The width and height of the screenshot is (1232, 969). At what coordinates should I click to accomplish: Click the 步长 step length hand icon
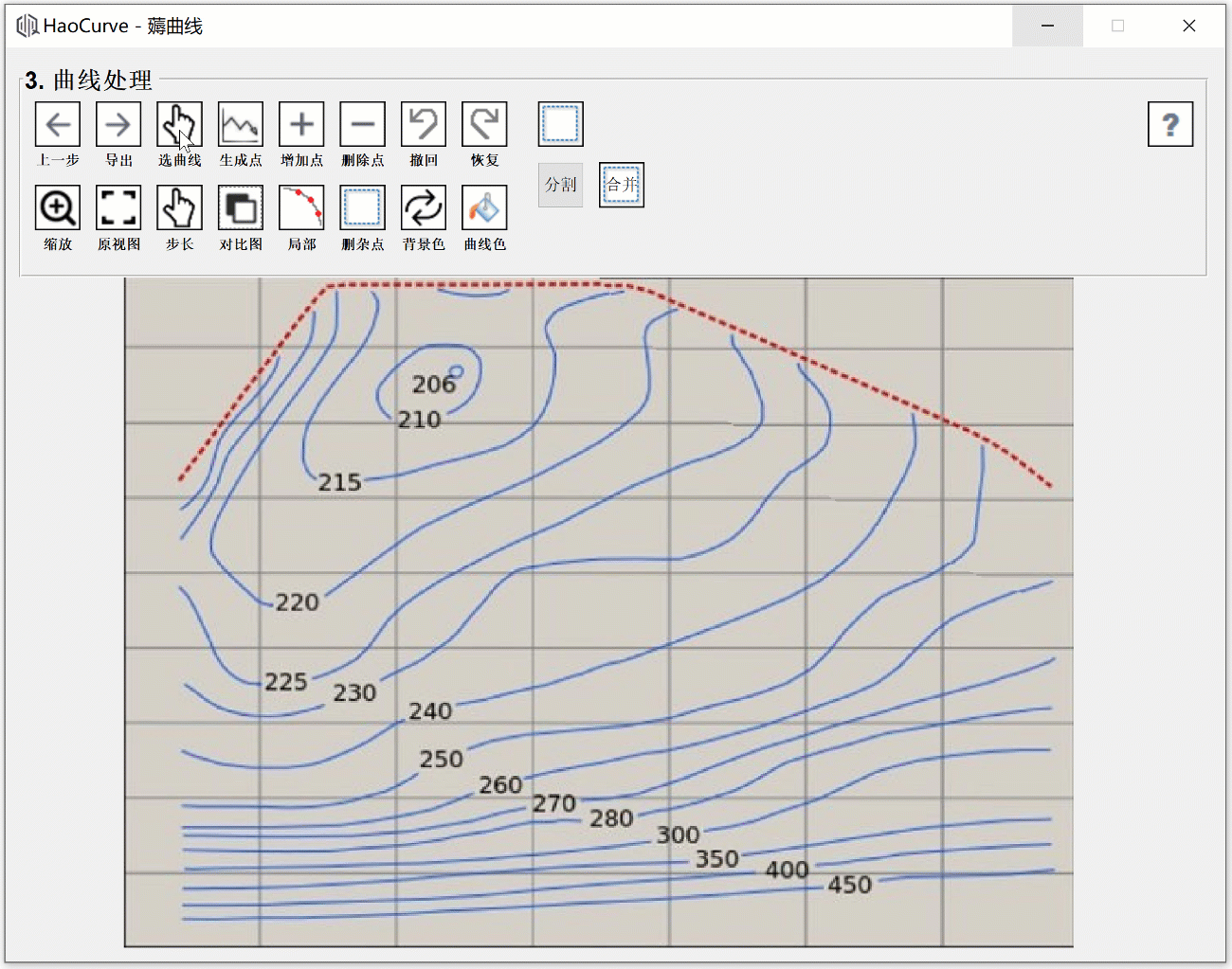179,207
